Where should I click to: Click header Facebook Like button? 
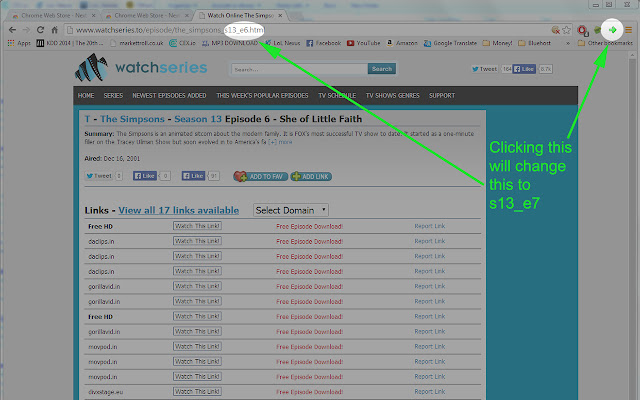coord(524,69)
